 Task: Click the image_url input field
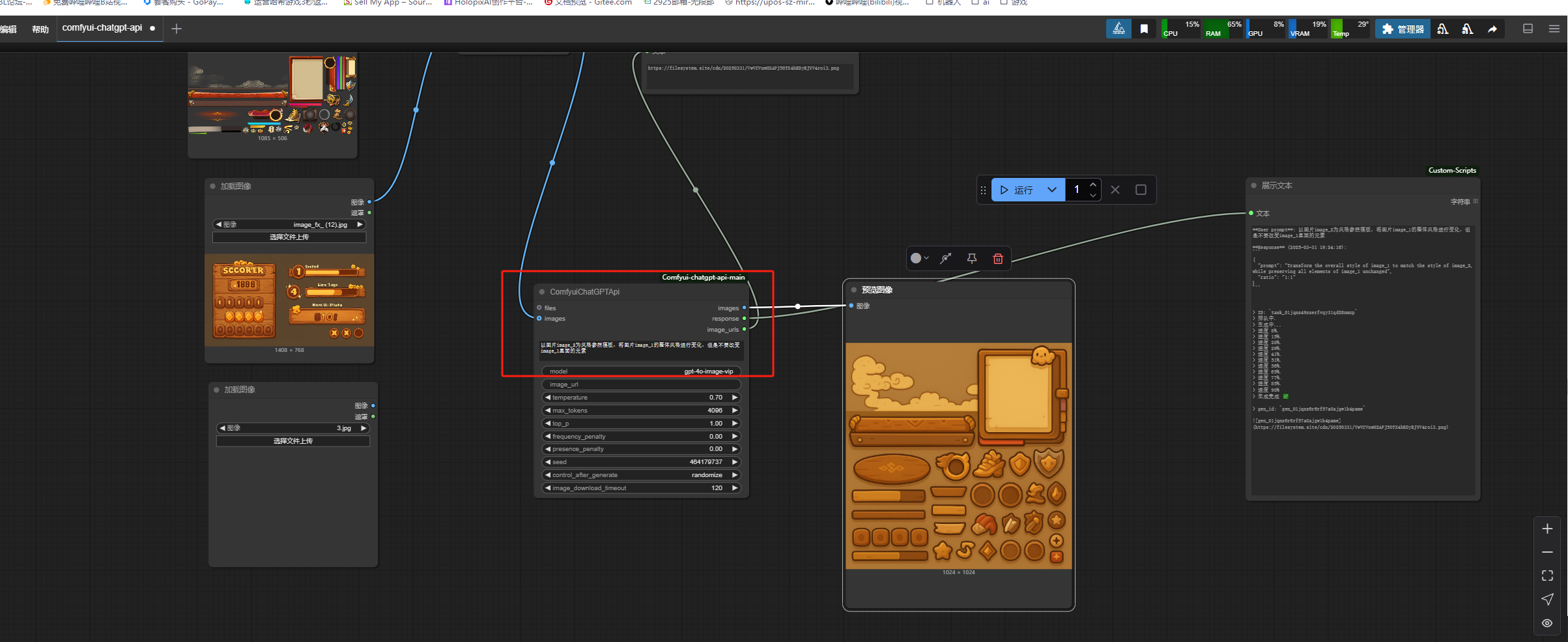coord(641,385)
